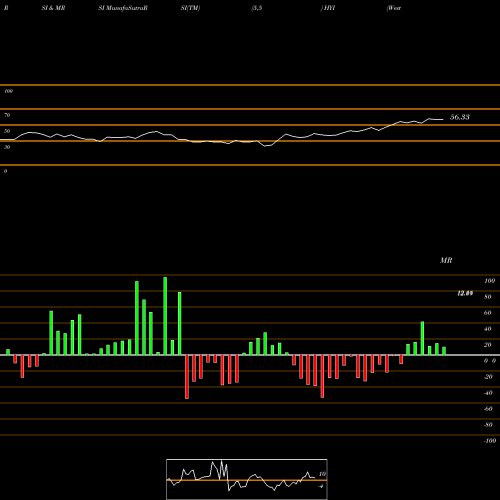Click the '(West' header text
The width and height of the screenshot is (500, 500).
(394, 8)
